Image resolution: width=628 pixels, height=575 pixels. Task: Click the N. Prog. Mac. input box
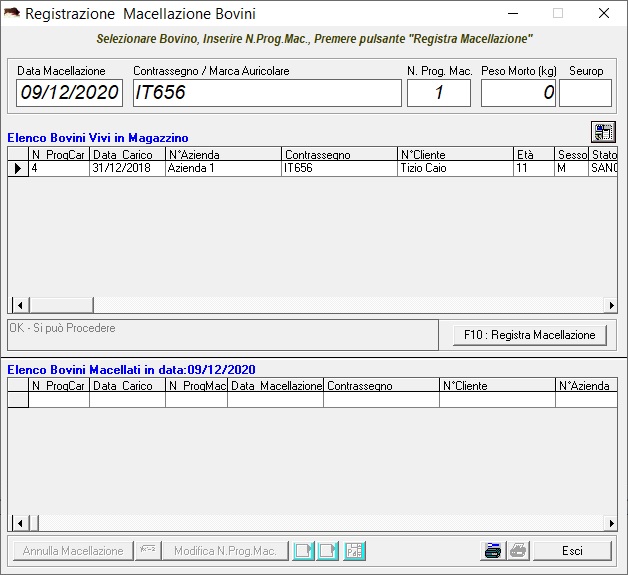click(439, 93)
